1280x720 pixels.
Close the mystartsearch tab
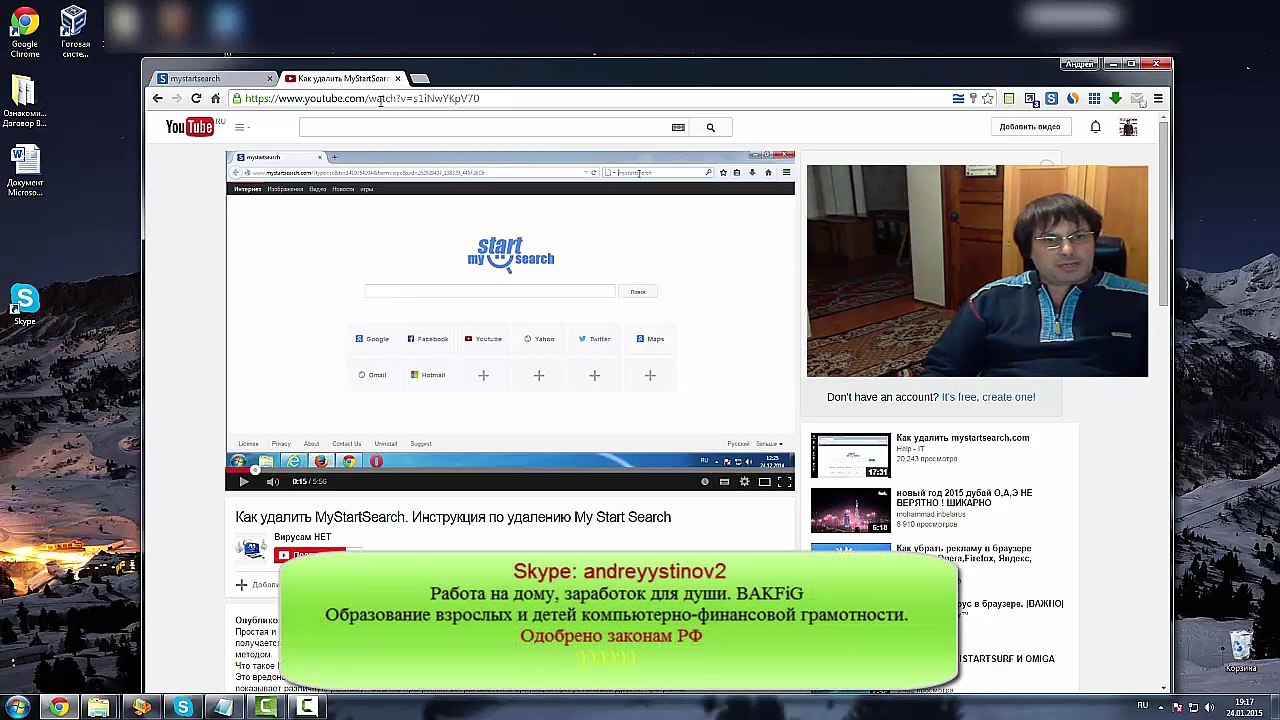click(269, 78)
